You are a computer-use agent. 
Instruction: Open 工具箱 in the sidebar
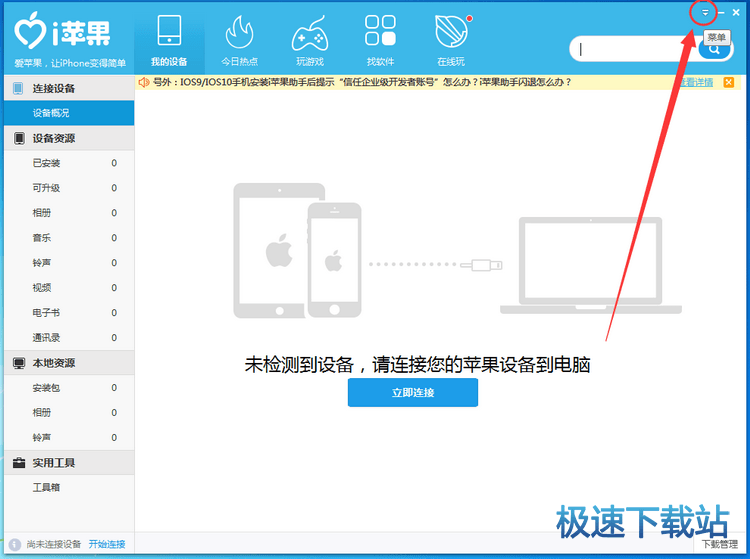tap(69, 487)
